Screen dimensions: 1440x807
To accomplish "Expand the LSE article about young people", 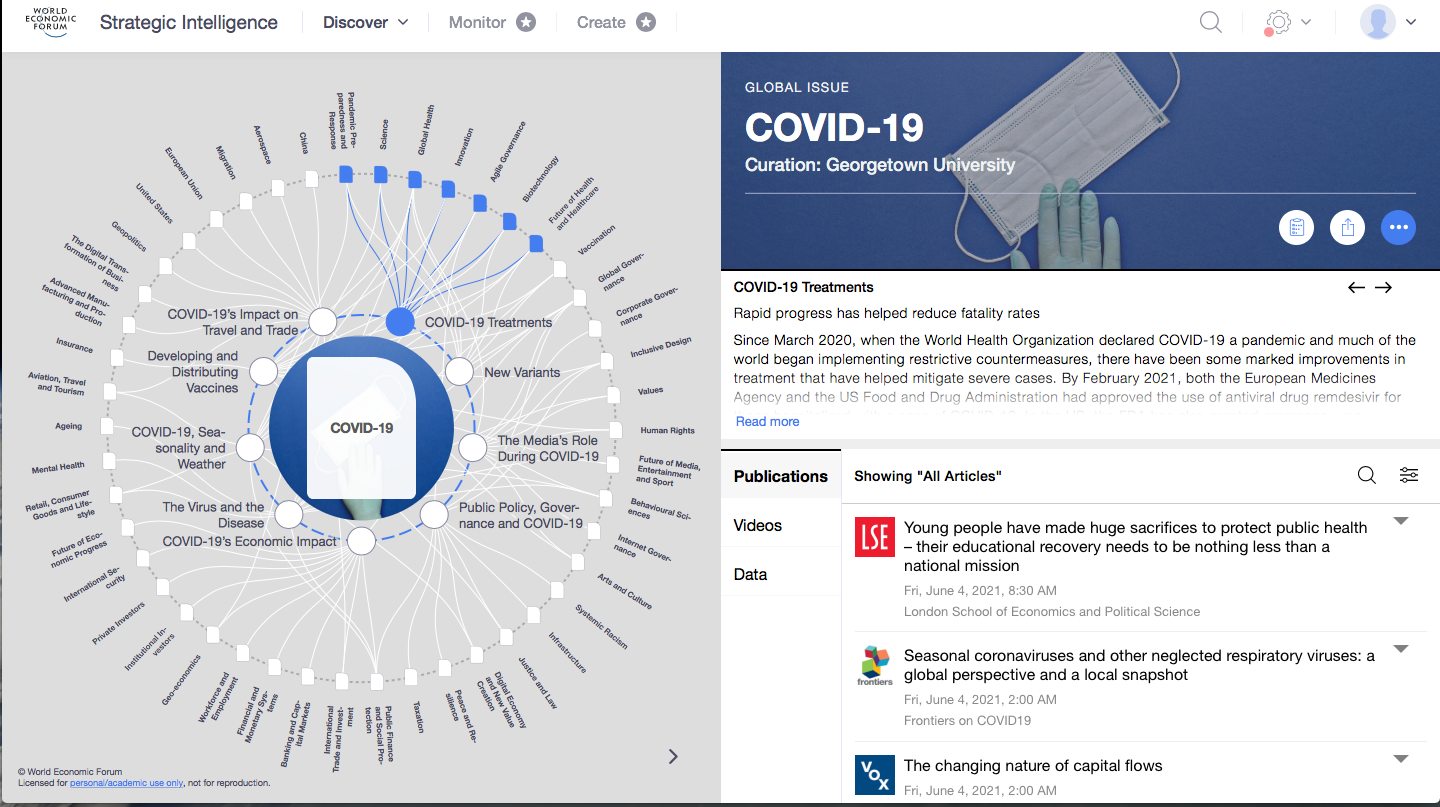I will click(x=1401, y=521).
